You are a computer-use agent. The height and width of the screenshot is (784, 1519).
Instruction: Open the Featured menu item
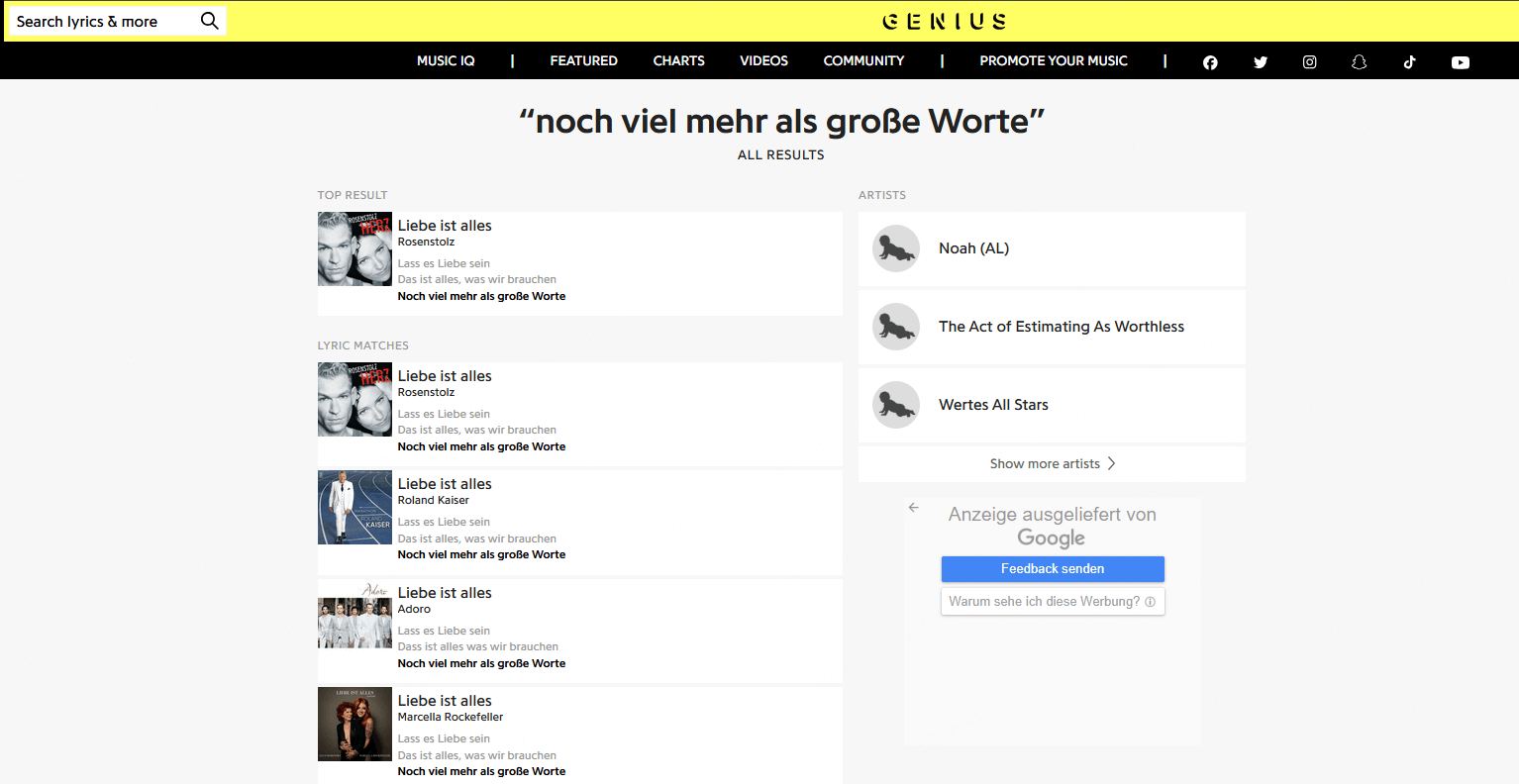tap(584, 60)
